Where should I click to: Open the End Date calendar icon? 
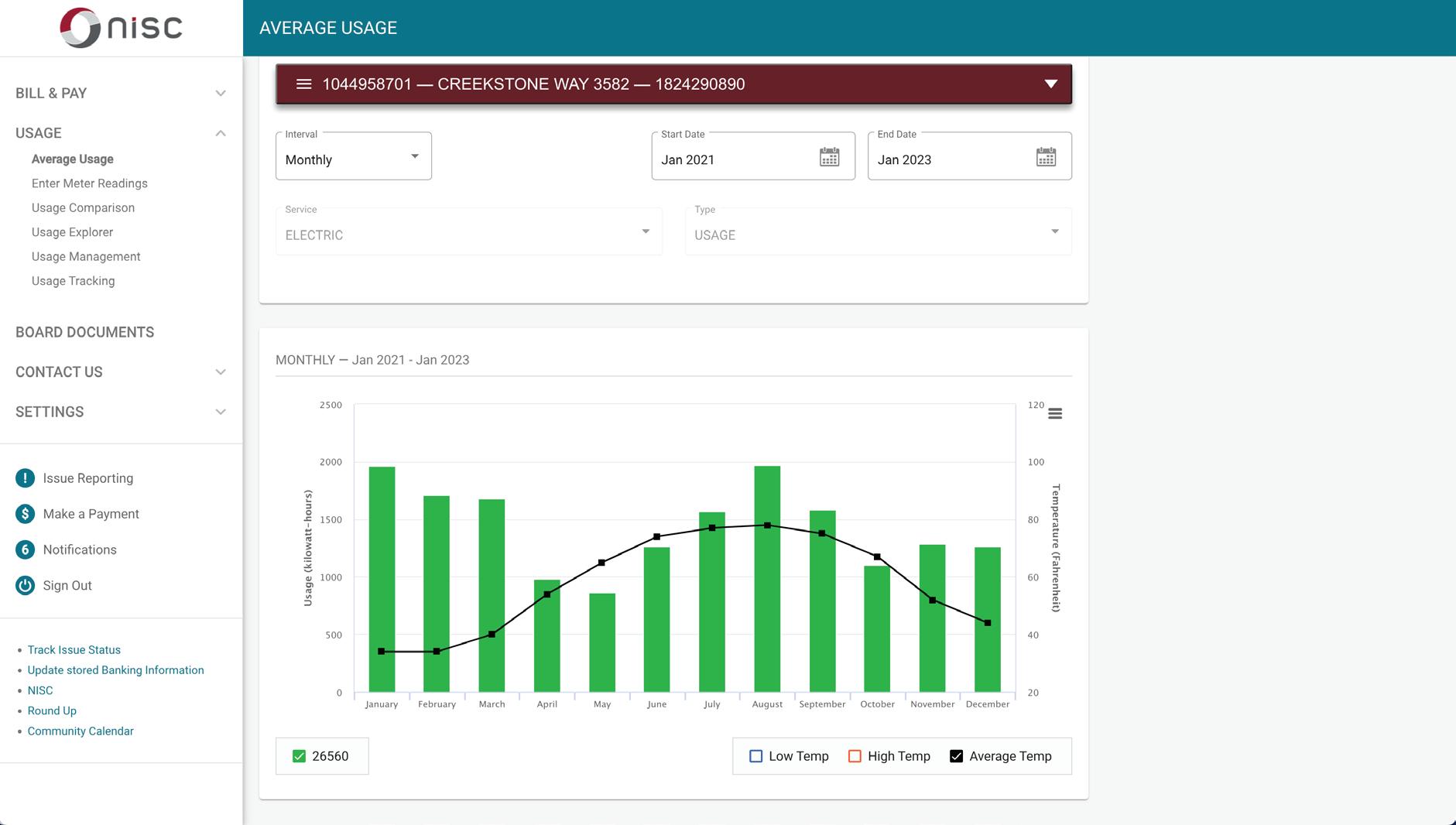[1046, 157]
